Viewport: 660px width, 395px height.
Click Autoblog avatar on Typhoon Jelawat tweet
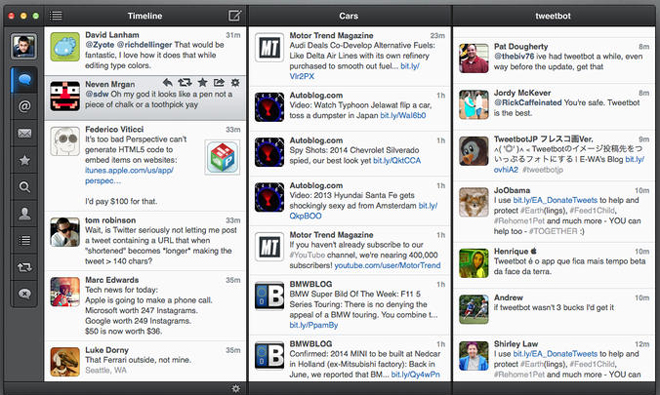point(269,107)
